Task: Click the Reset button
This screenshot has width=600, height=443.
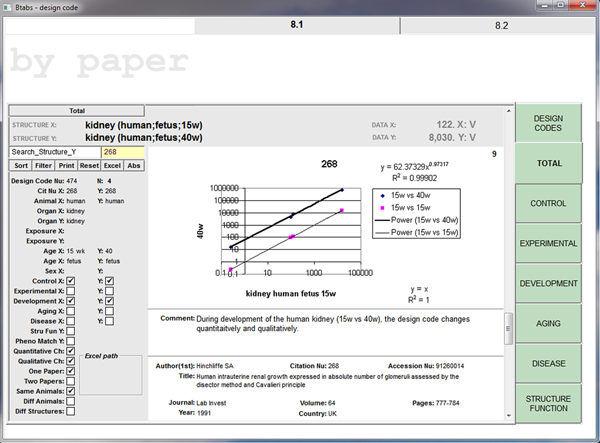Action: coord(89,166)
